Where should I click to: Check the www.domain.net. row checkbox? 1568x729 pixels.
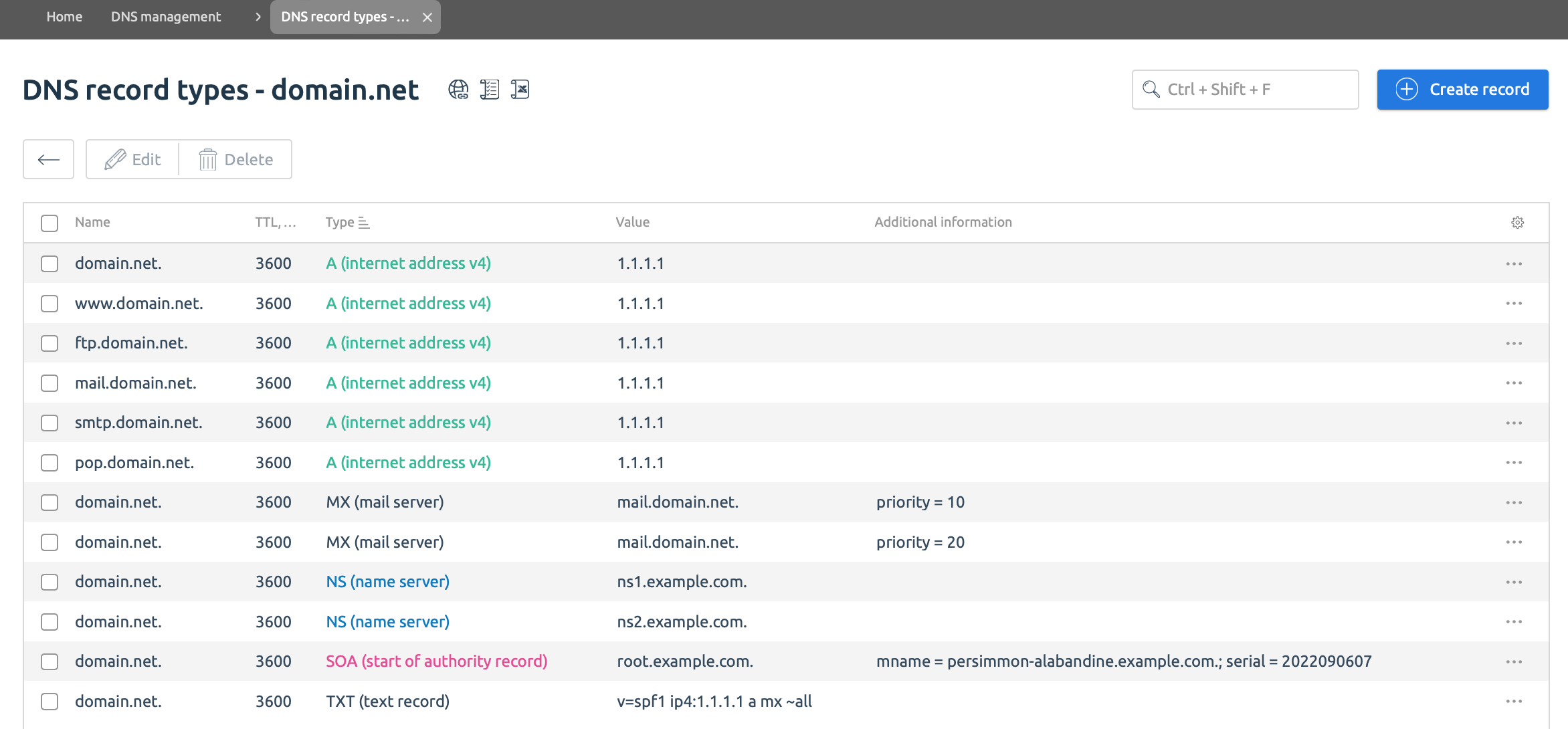(50, 304)
